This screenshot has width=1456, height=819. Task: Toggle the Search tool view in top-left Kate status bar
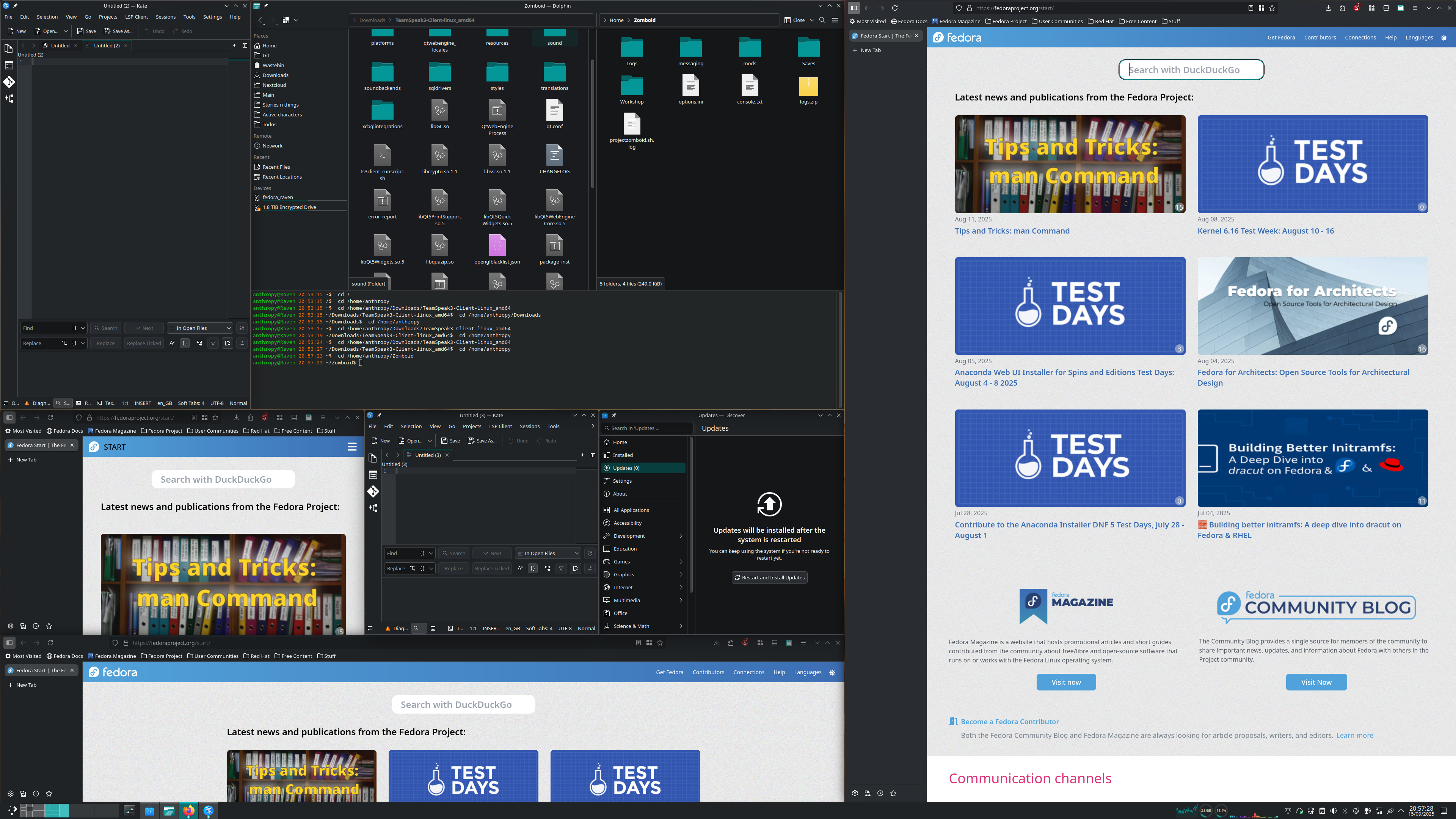click(63, 403)
